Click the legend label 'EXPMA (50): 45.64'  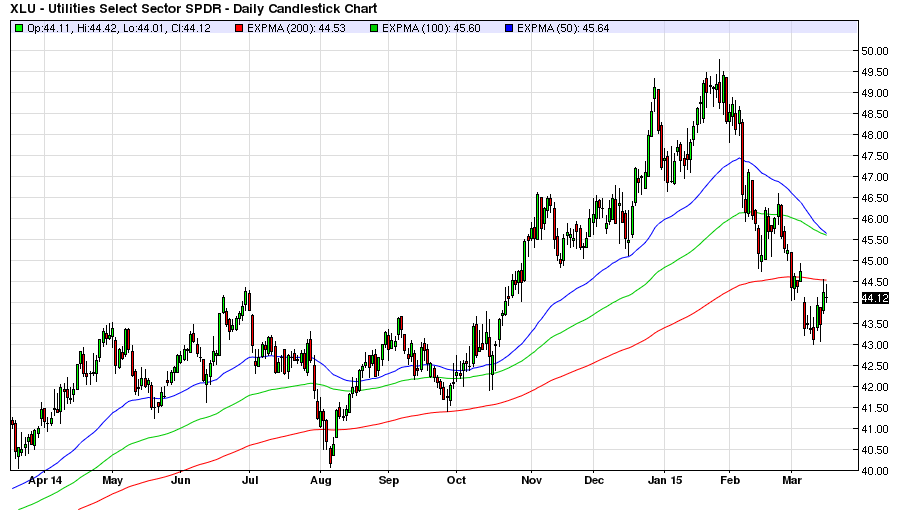(563, 28)
